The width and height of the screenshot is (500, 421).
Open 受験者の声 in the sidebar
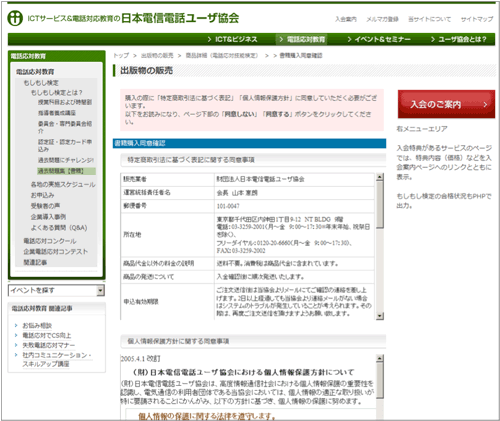coord(45,206)
